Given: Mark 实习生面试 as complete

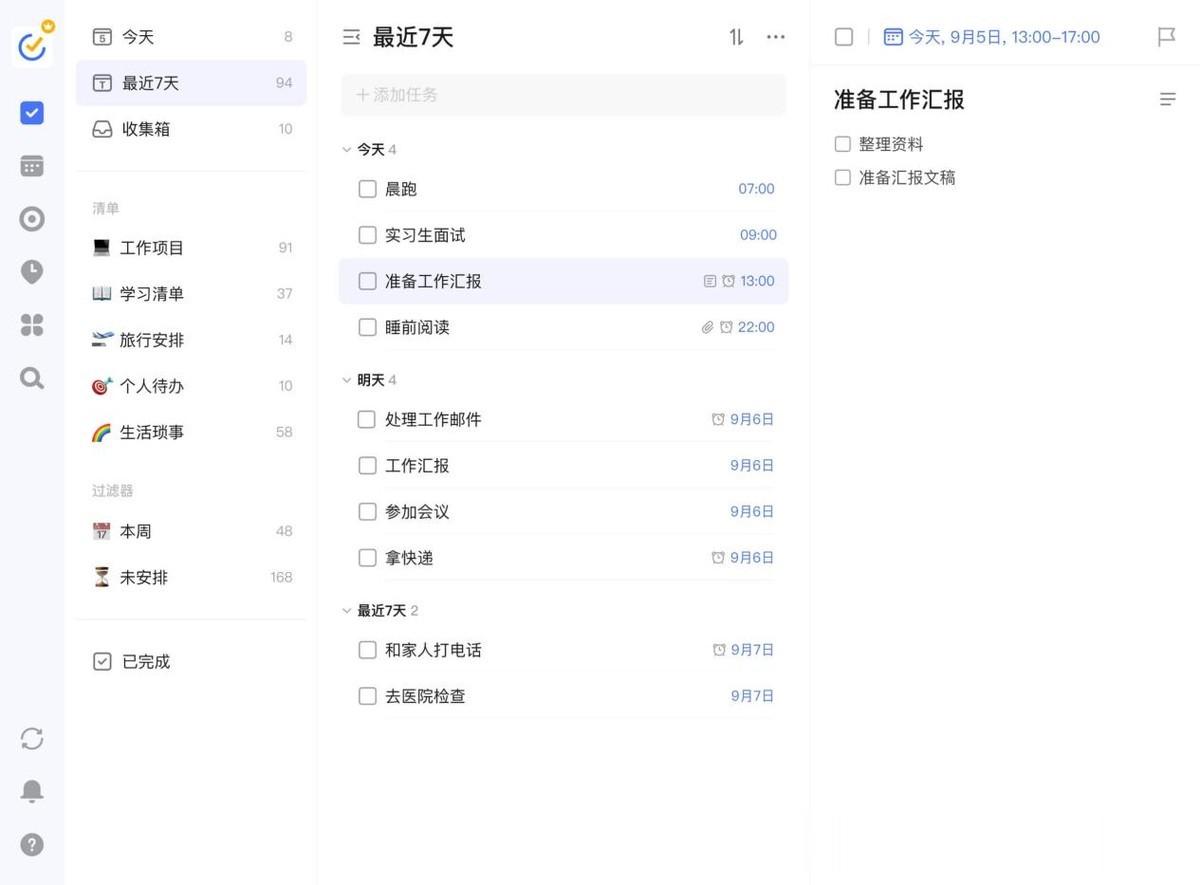Looking at the screenshot, I should [367, 235].
